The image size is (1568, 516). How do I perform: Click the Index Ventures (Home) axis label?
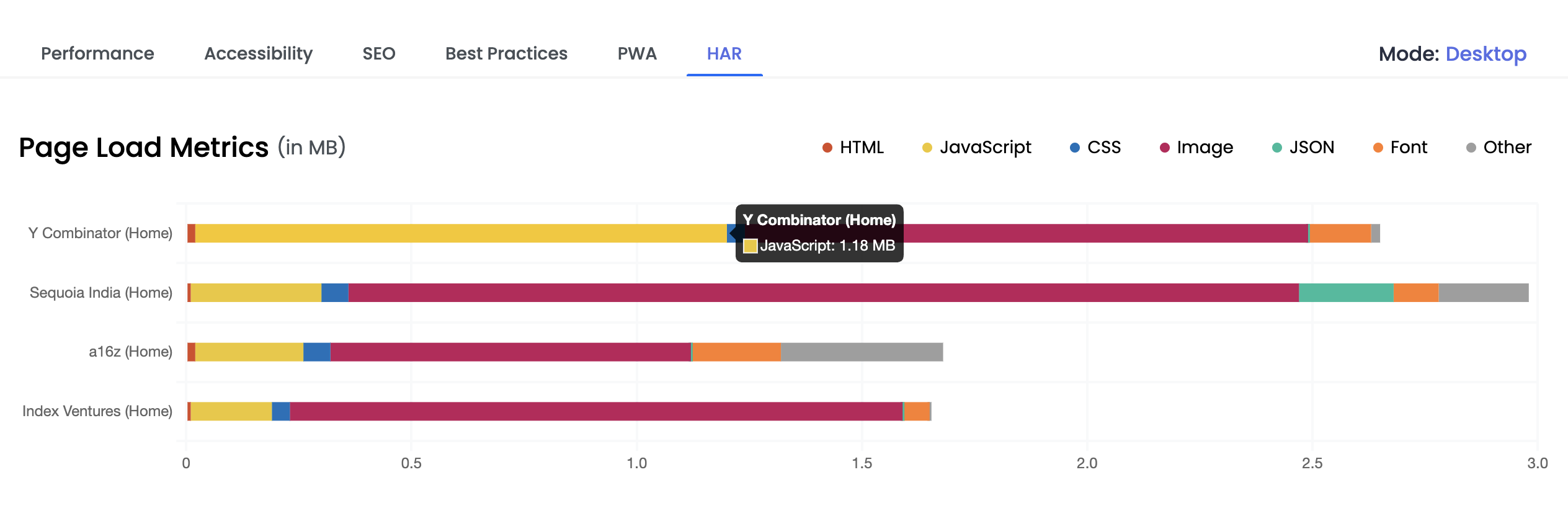click(97, 411)
